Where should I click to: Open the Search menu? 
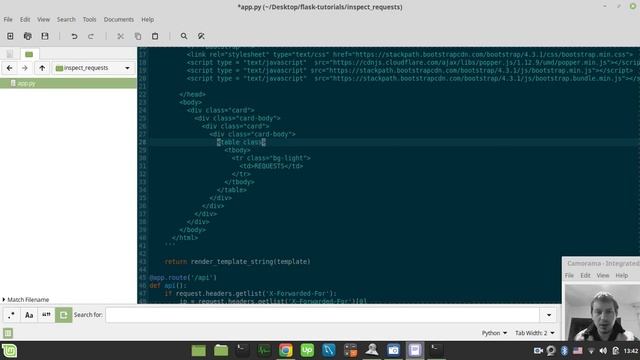click(66, 20)
